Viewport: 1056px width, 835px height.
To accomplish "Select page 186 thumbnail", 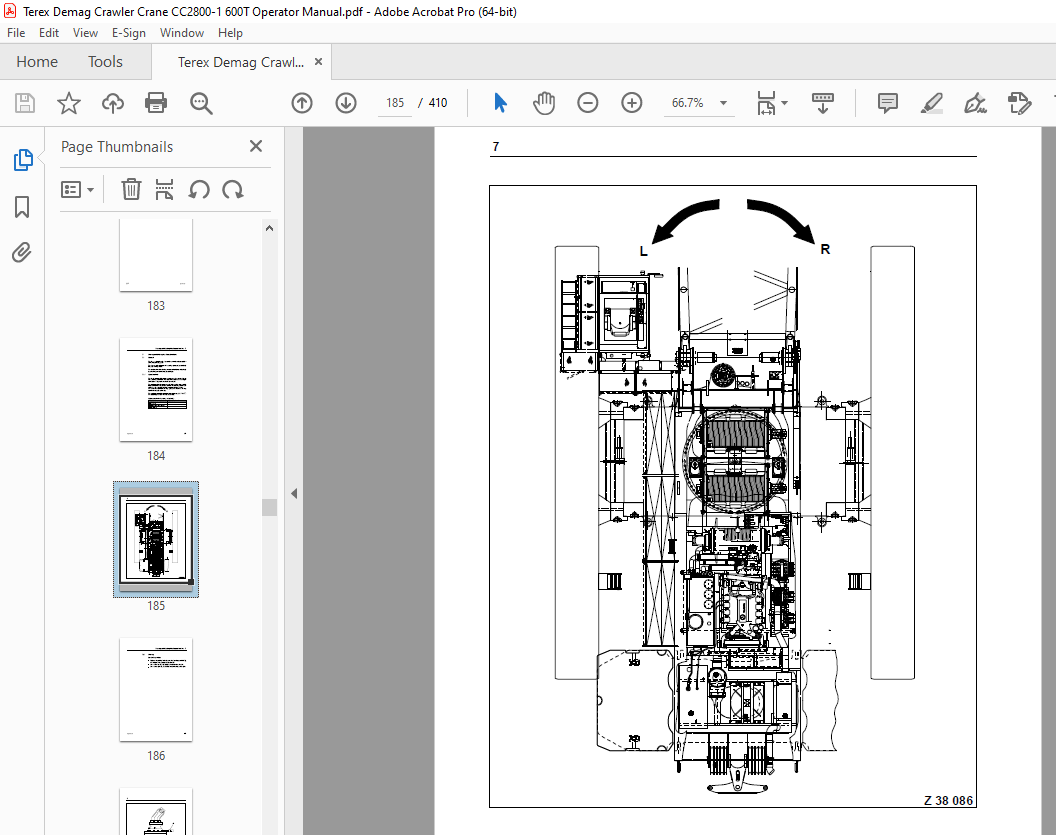I will pyautogui.click(x=156, y=690).
